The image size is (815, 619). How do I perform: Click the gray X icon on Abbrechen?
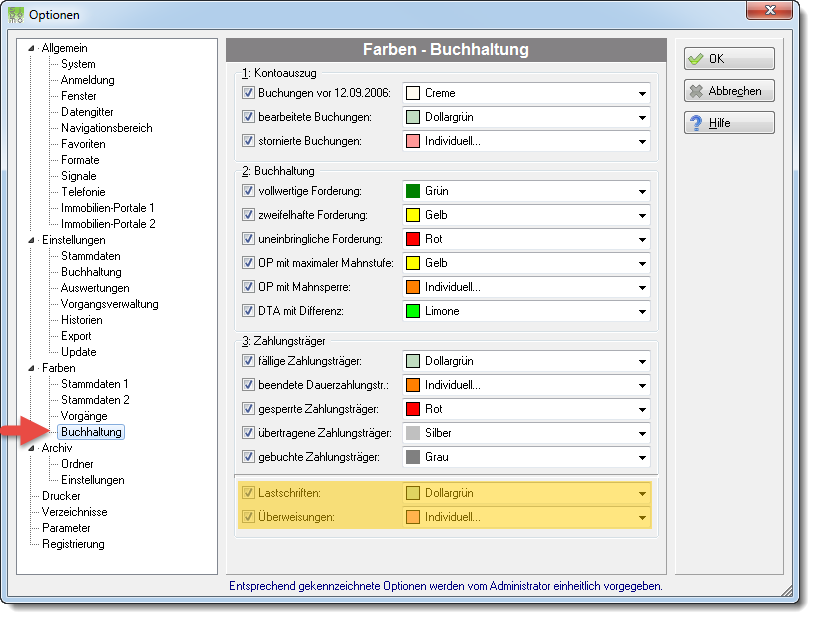tap(696, 91)
